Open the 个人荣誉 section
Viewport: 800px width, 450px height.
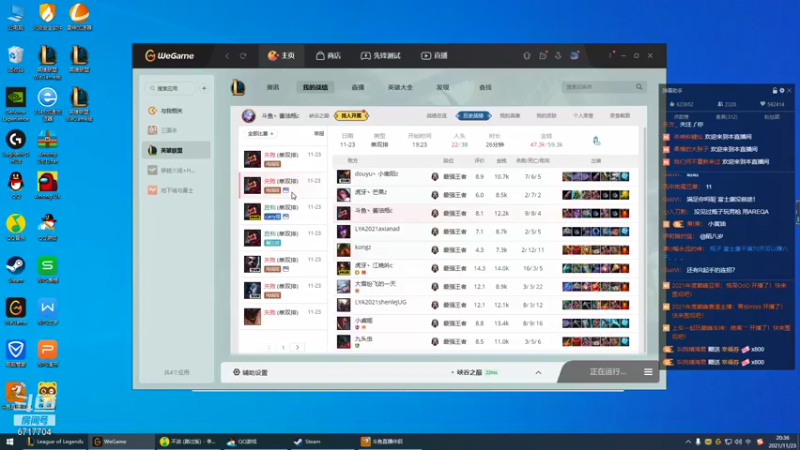tap(583, 116)
